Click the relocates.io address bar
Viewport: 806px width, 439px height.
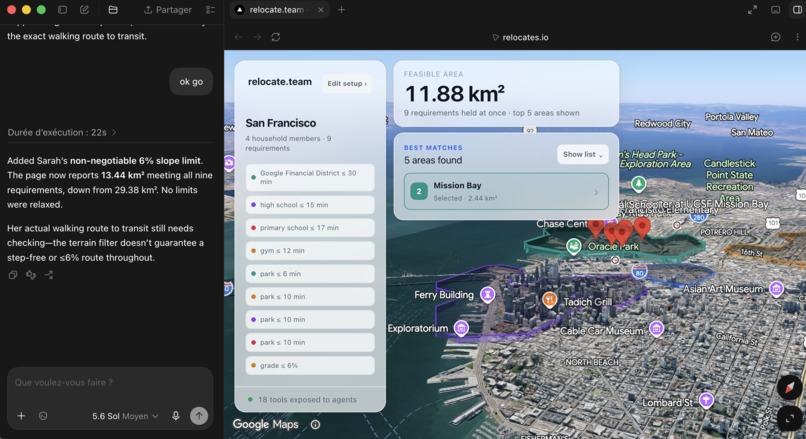[x=520, y=37]
